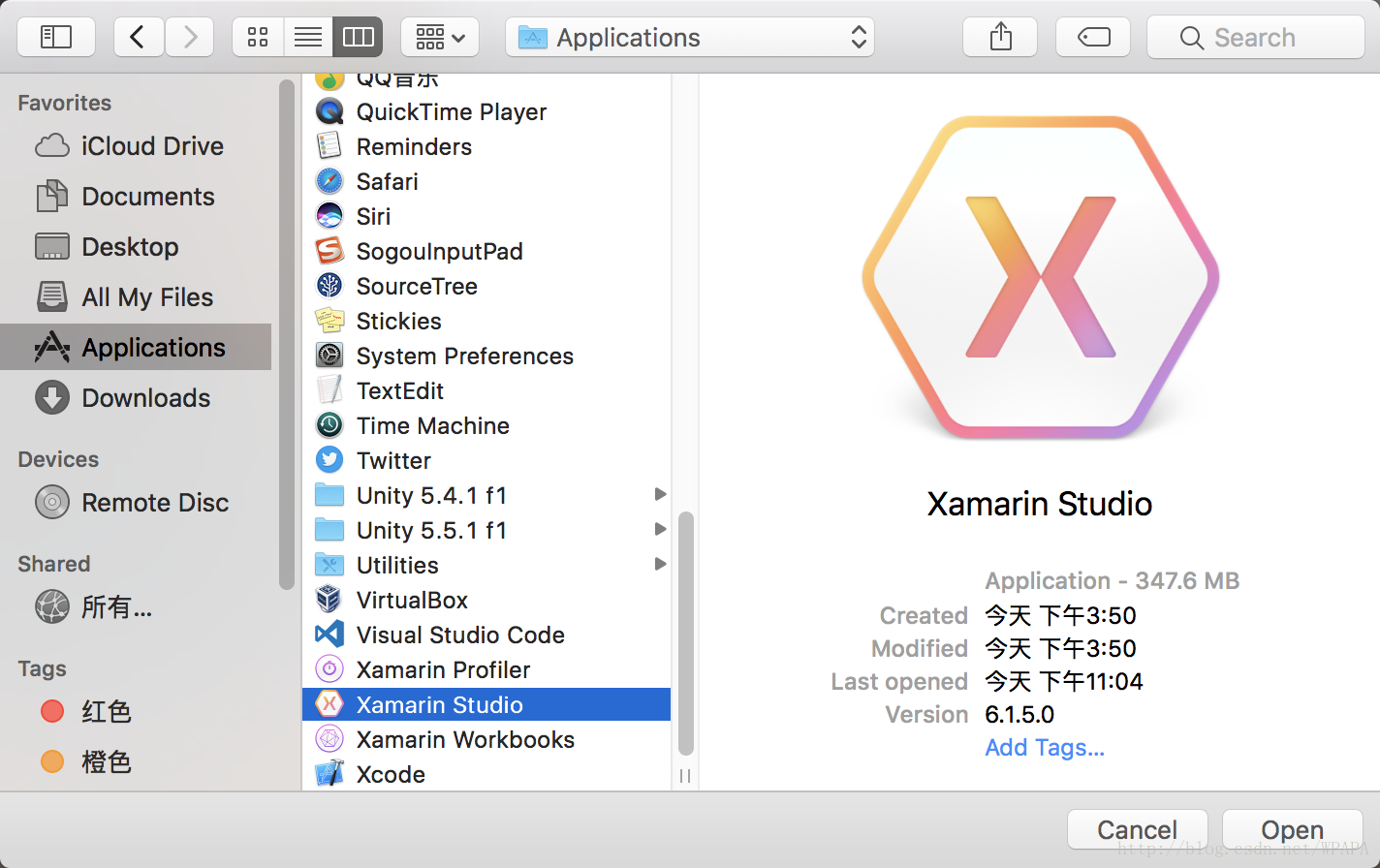Click the VirtualBox app icon
Screen dimensions: 1380x868
click(x=329, y=600)
